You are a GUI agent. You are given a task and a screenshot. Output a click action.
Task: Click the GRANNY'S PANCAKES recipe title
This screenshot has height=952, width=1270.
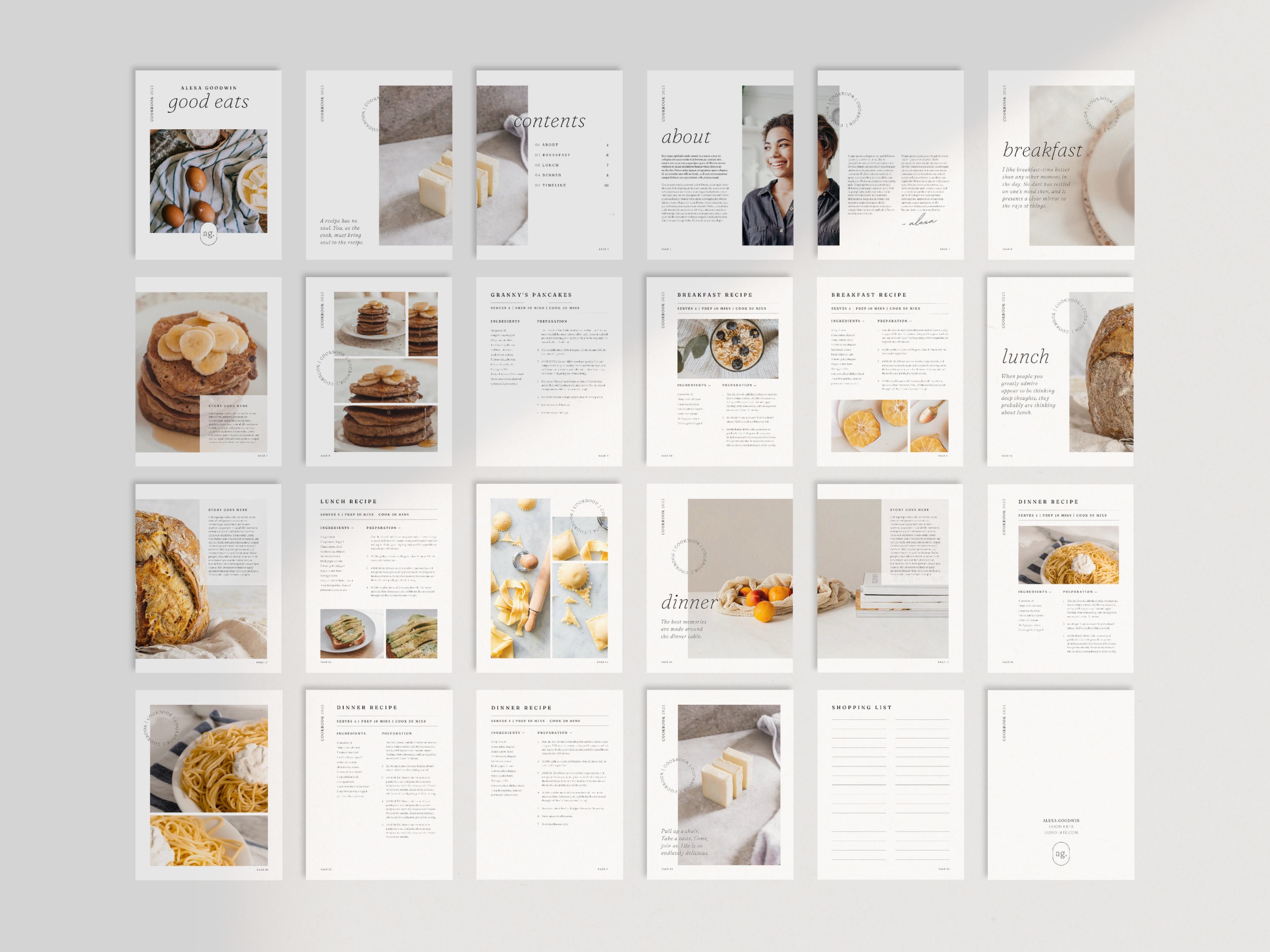[531, 294]
